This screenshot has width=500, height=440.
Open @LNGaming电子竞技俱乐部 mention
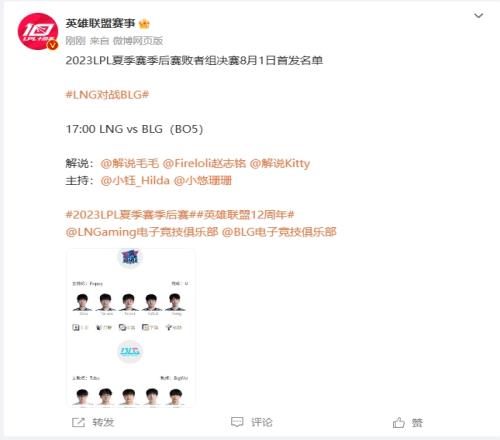pos(142,232)
